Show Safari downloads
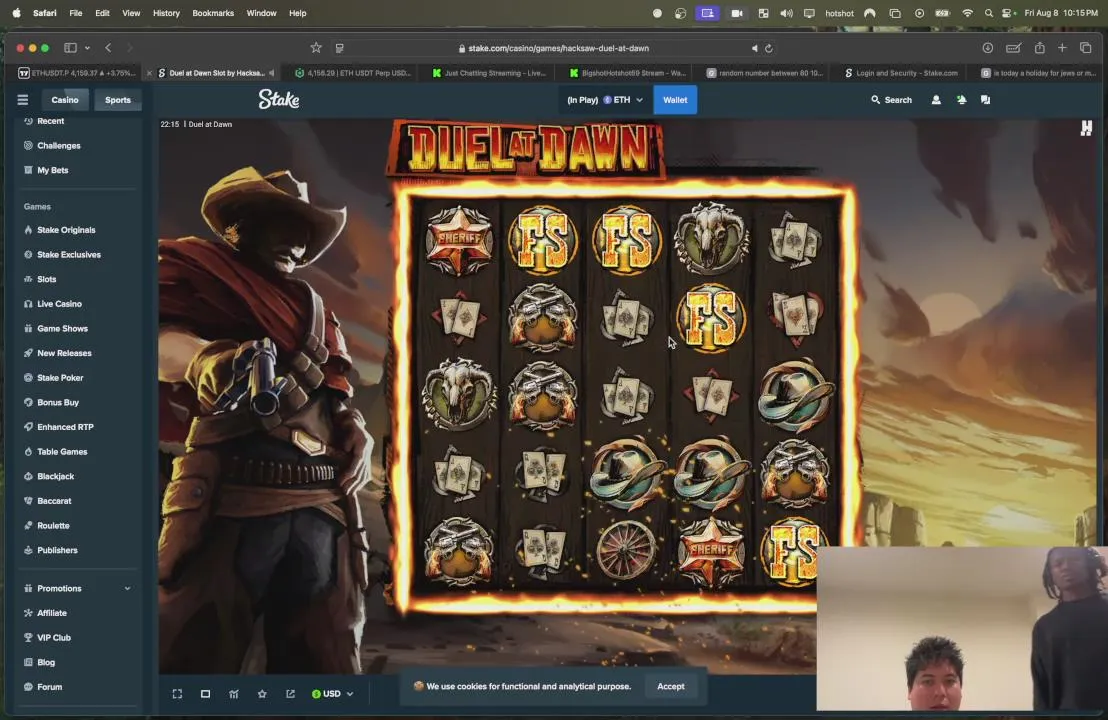 [987, 48]
